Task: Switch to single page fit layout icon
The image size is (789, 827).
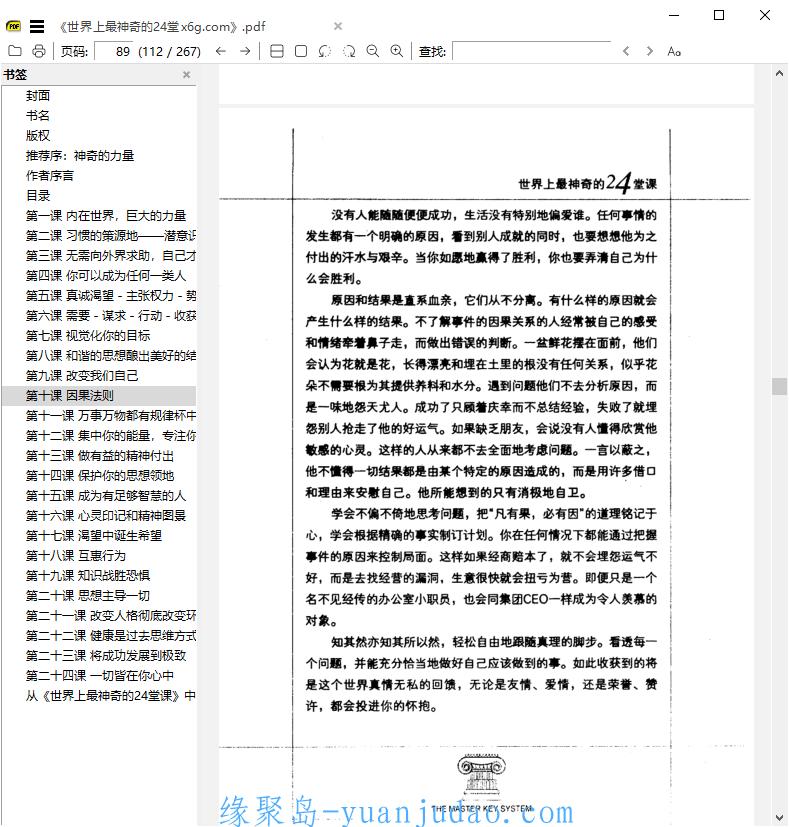Action: click(x=301, y=51)
